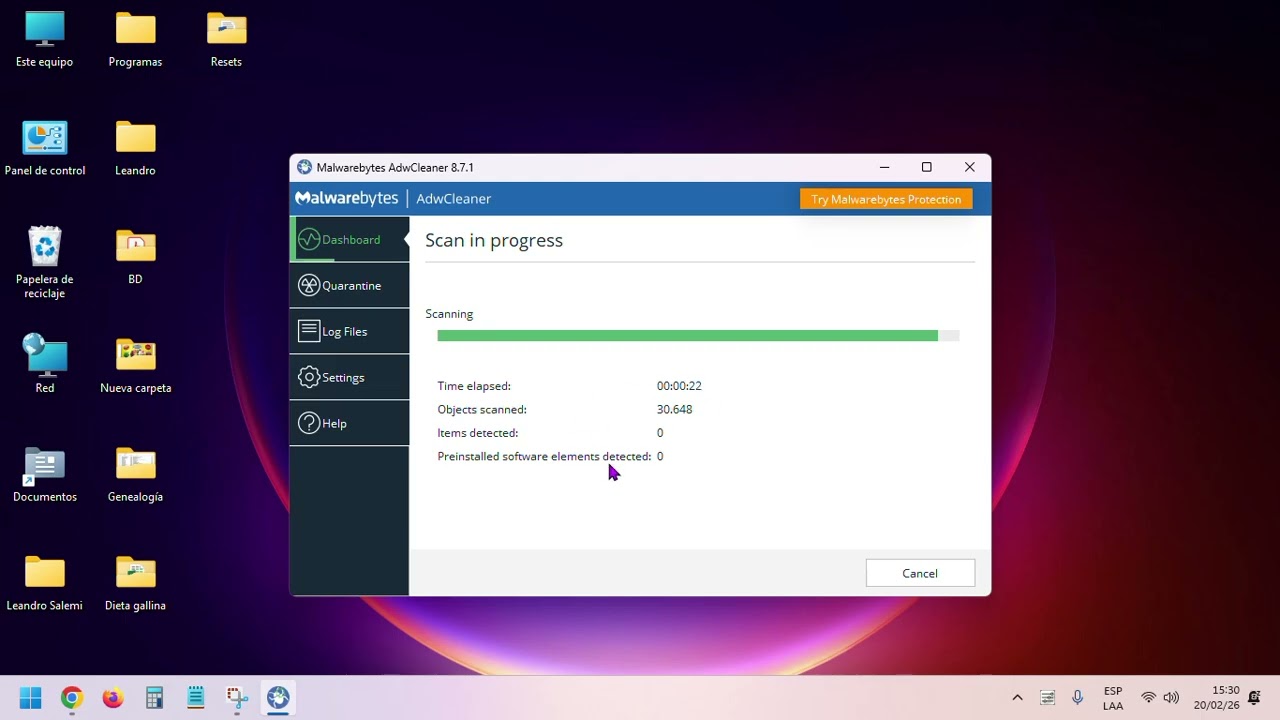
Task: Open the Dashboard section in AdwCleaner
Action: tap(349, 240)
